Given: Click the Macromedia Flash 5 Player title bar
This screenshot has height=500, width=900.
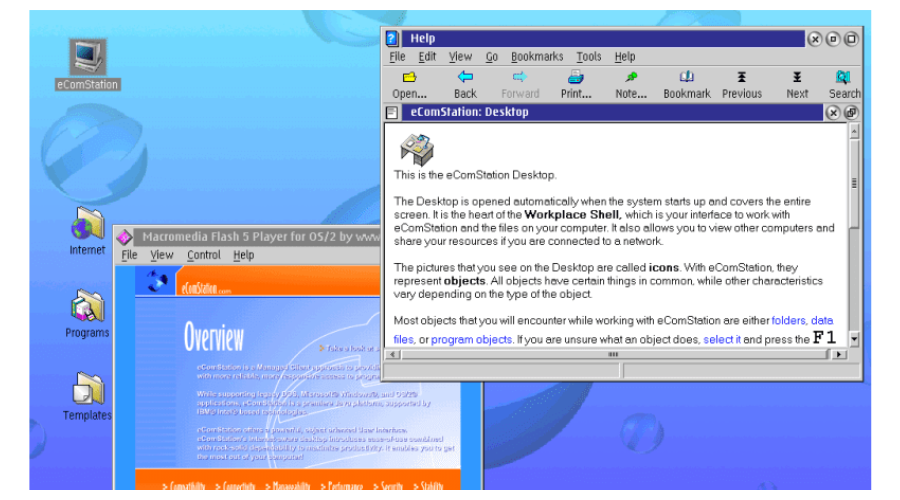Looking at the screenshot, I should click(257, 237).
